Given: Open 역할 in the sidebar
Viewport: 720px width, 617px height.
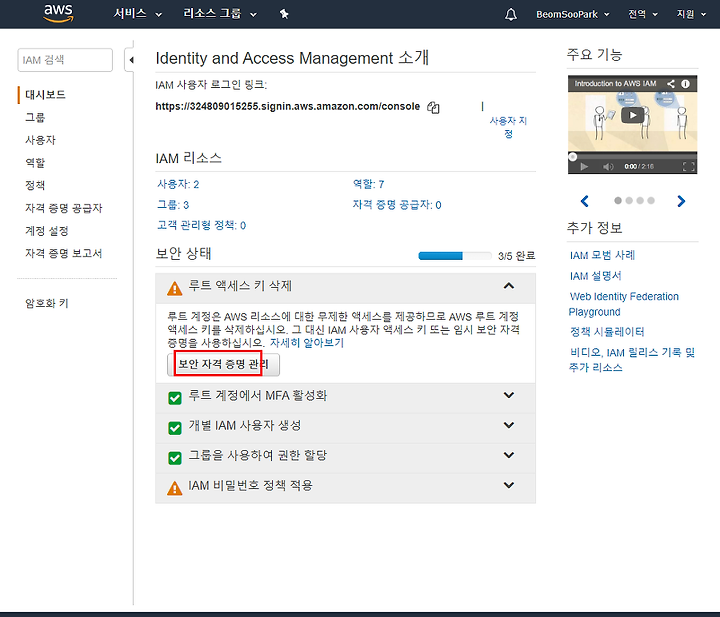Looking at the screenshot, I should point(35,163).
